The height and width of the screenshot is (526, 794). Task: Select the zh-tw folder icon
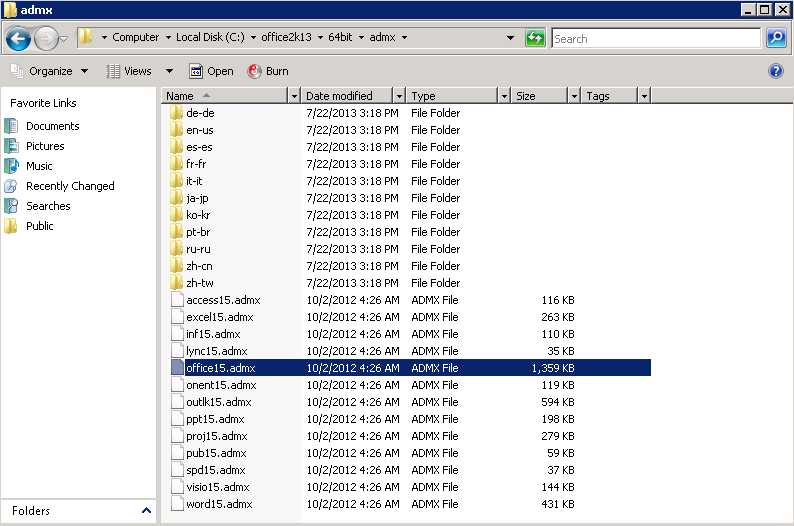point(177,282)
